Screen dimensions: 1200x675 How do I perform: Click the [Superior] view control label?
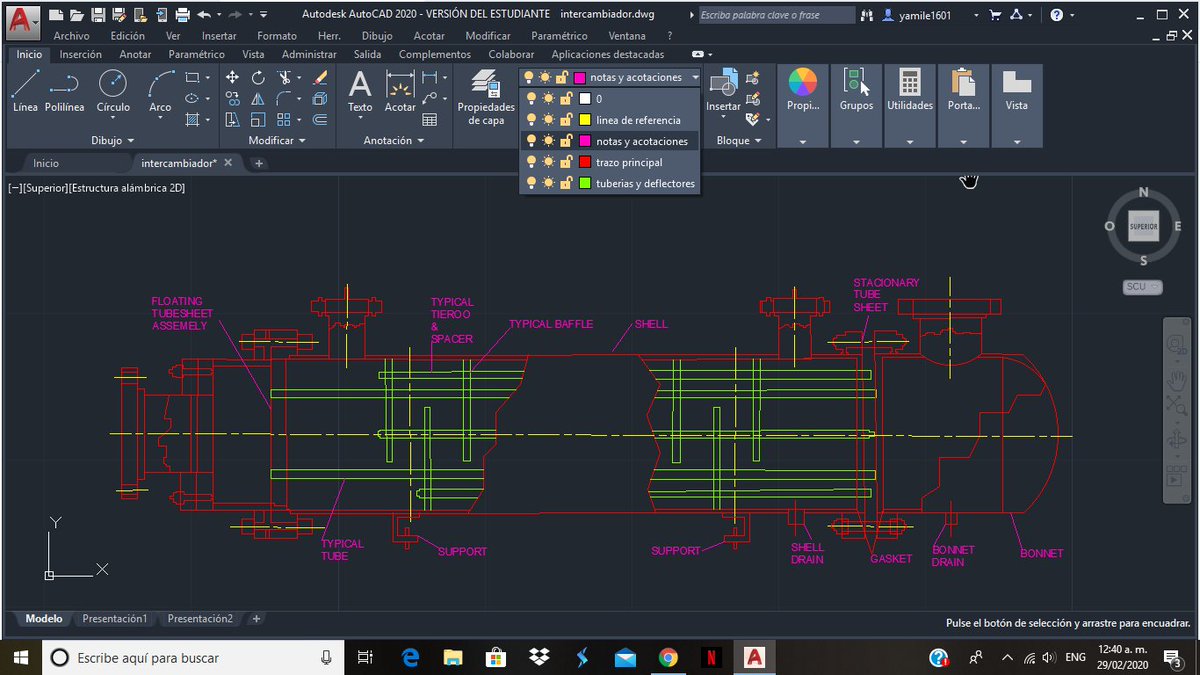point(45,188)
